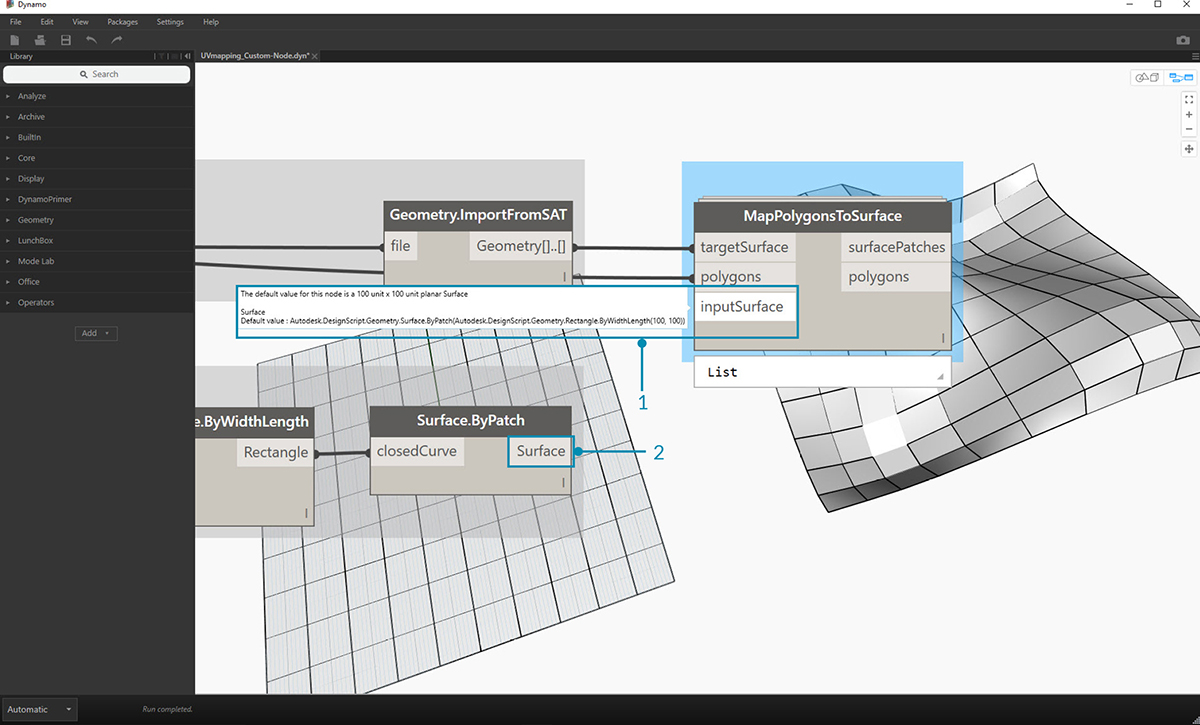Click the New file toolbar icon
Viewport: 1200px width, 725px height.
tap(15, 40)
